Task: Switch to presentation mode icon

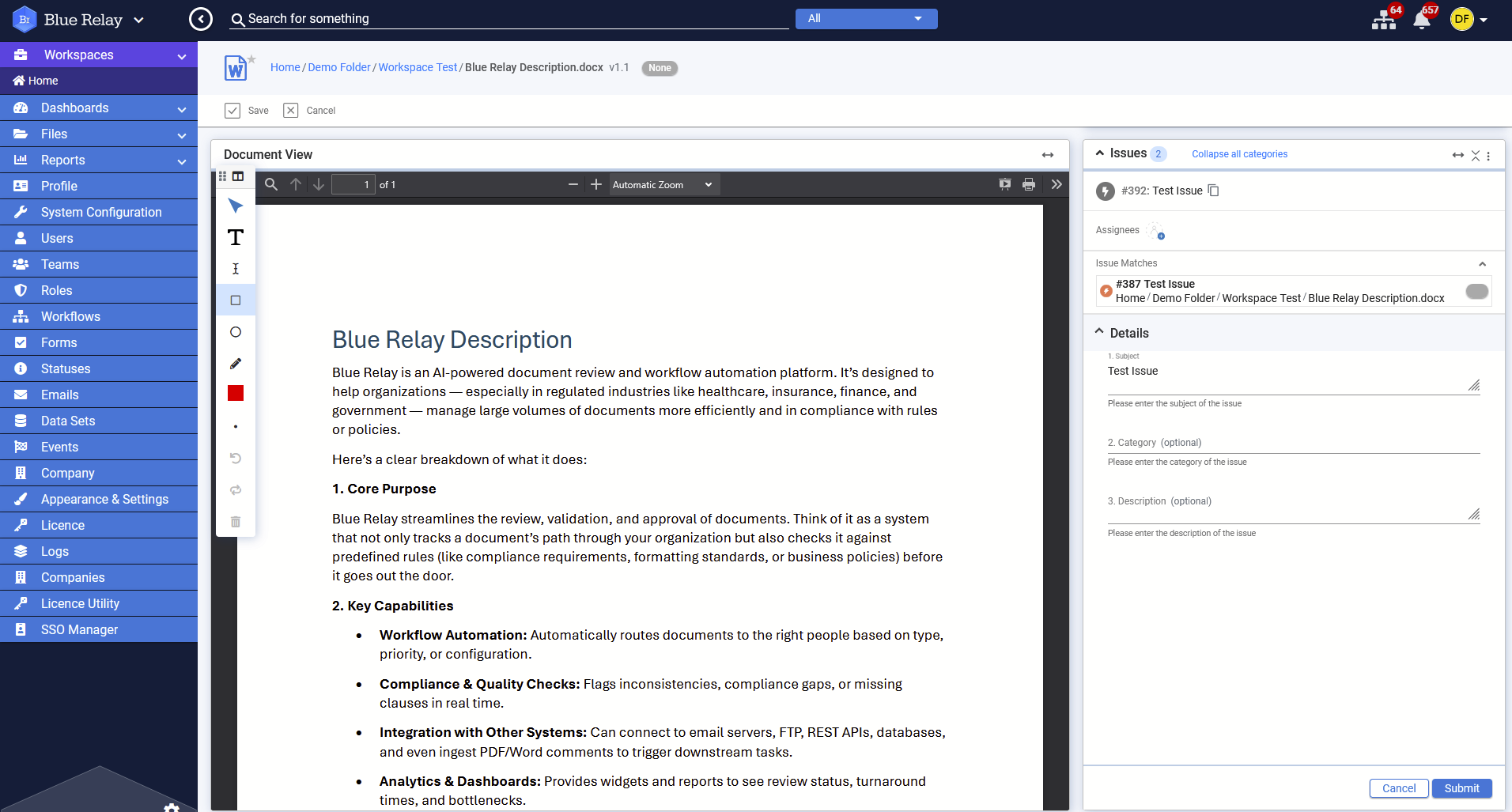Action: click(1005, 184)
